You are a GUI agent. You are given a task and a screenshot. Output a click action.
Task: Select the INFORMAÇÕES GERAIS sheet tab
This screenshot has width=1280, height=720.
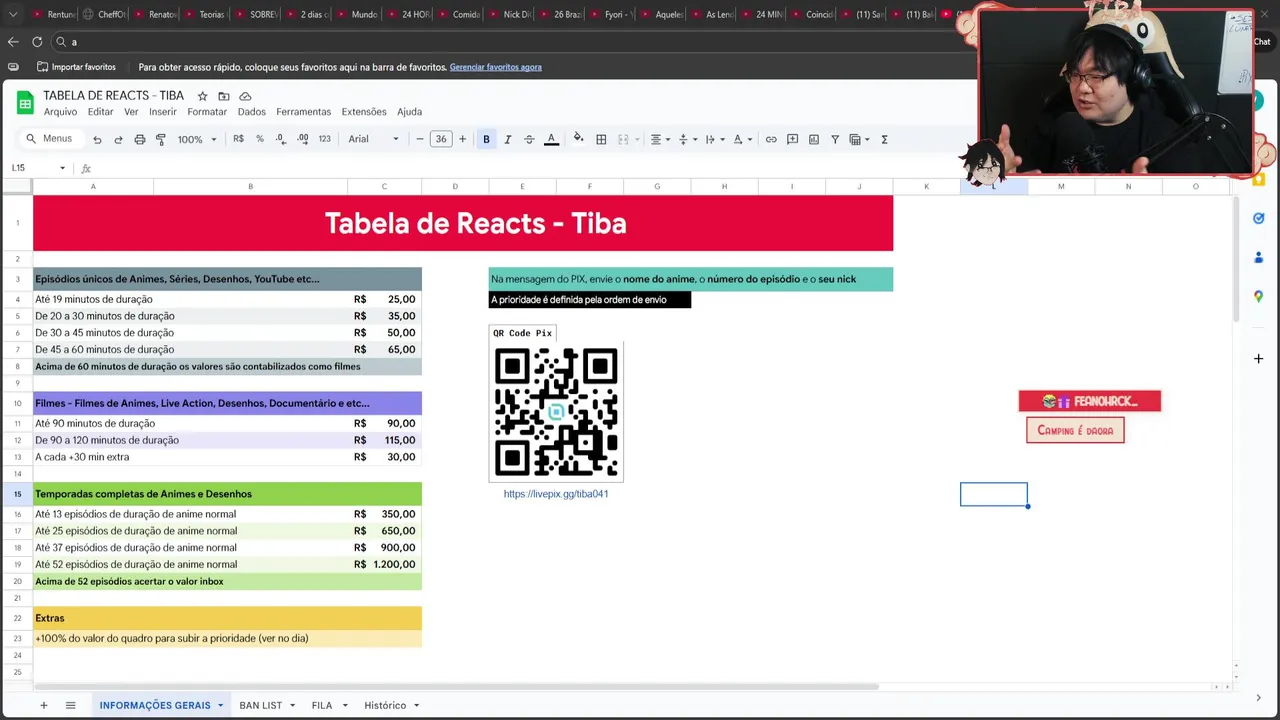[x=155, y=705]
